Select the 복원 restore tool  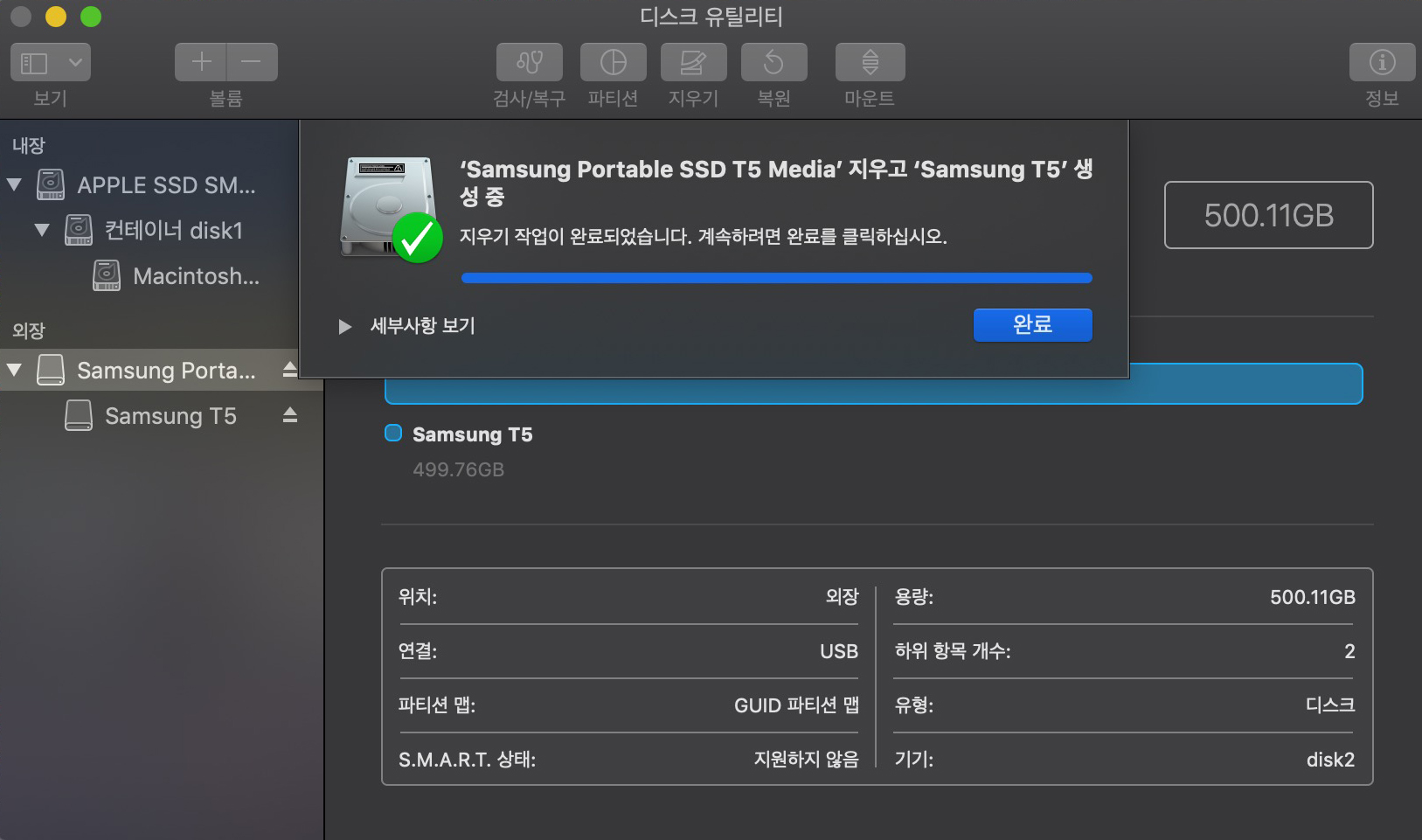click(x=774, y=62)
